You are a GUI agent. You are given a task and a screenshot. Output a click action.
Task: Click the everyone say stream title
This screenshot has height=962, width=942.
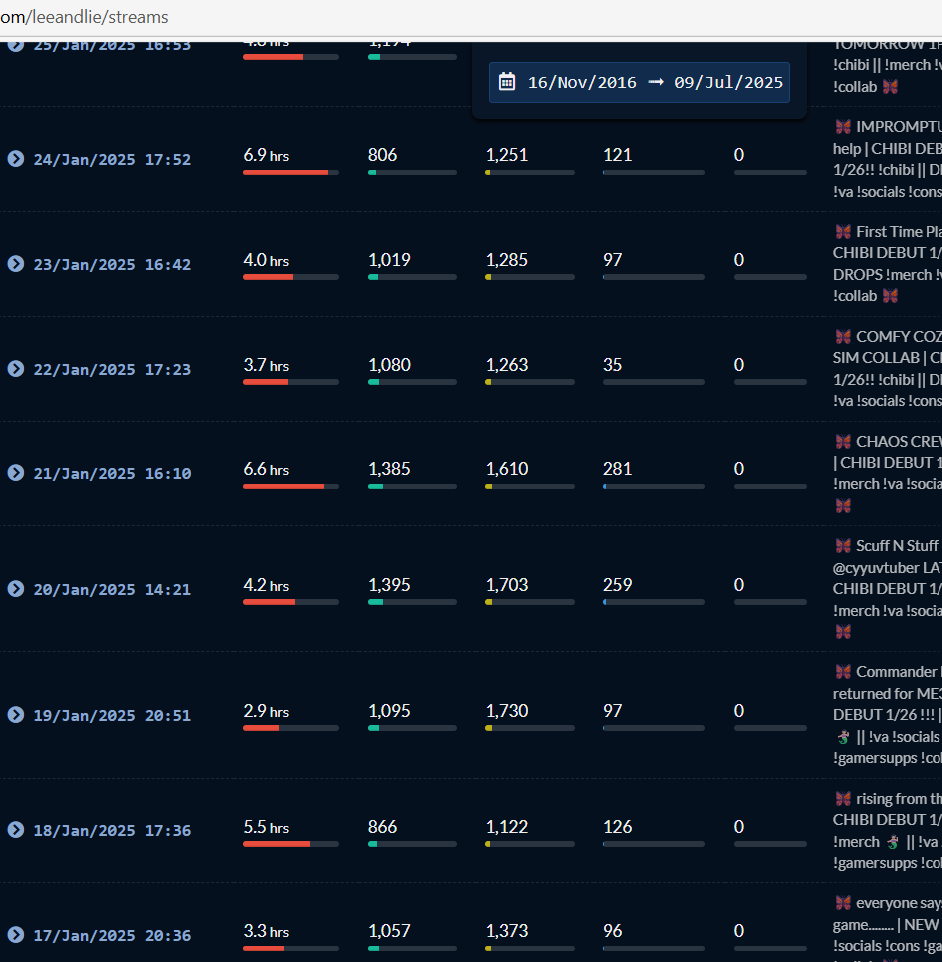tap(887, 928)
